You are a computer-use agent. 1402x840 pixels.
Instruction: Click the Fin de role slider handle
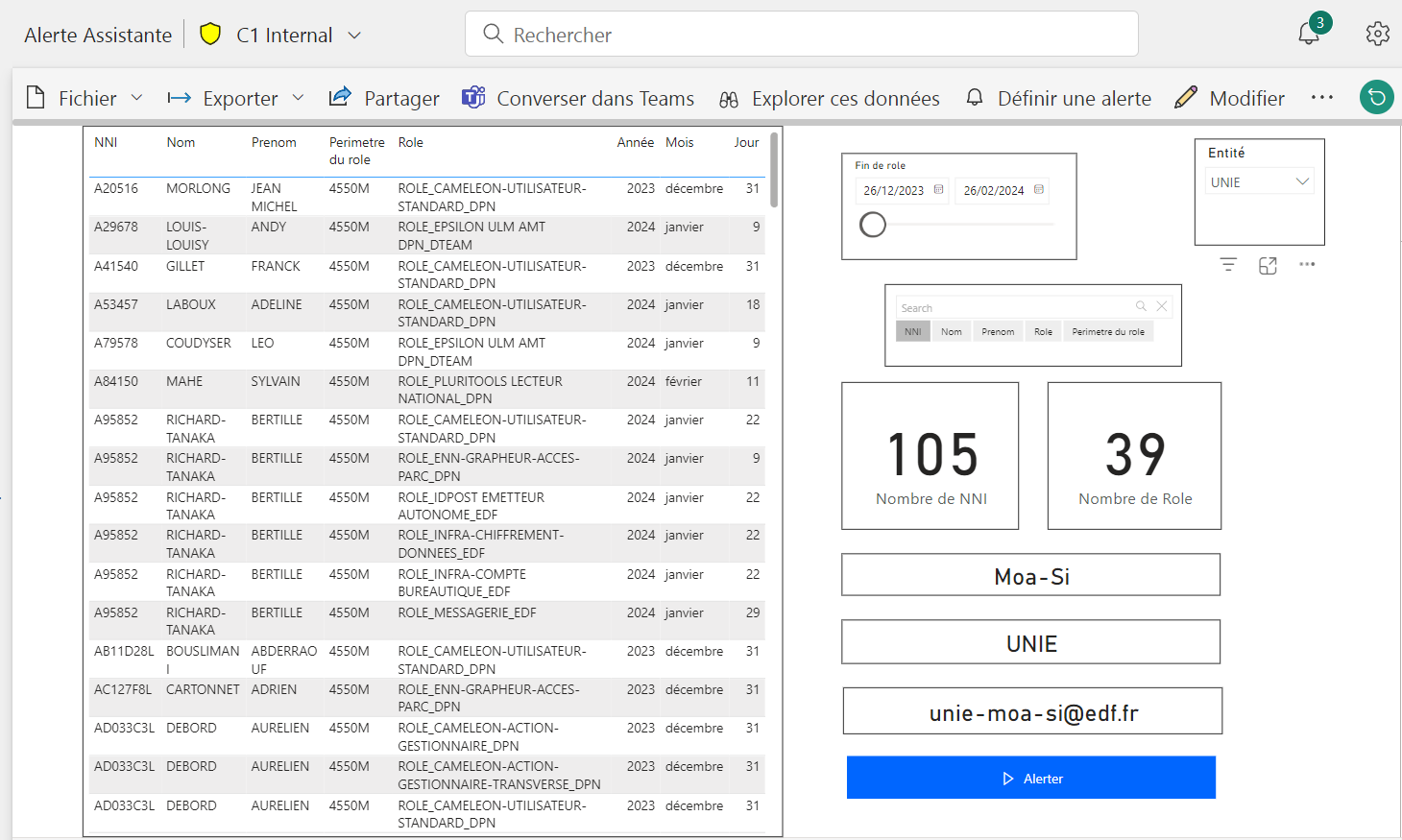(873, 225)
